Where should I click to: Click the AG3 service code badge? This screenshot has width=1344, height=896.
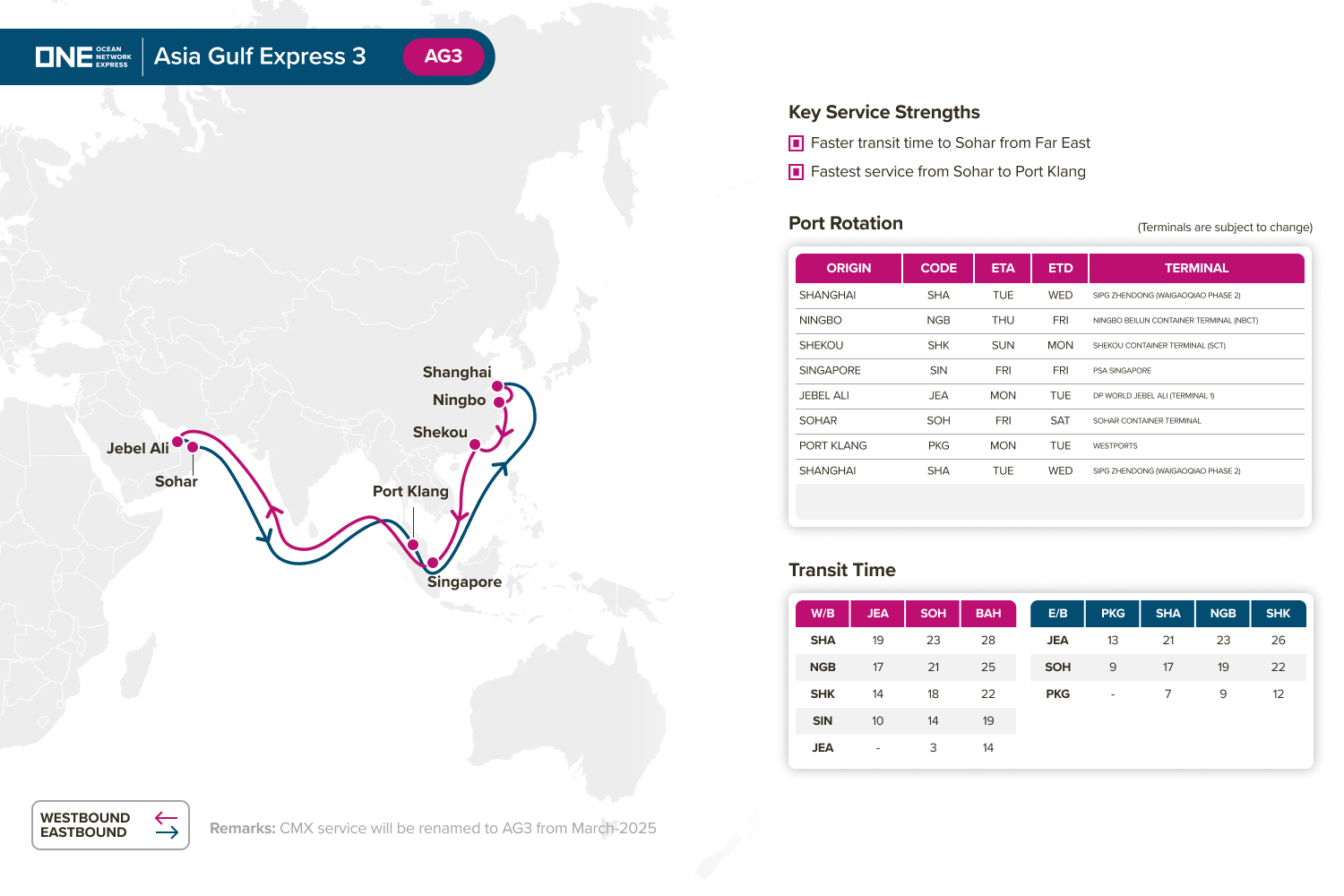pos(443,56)
